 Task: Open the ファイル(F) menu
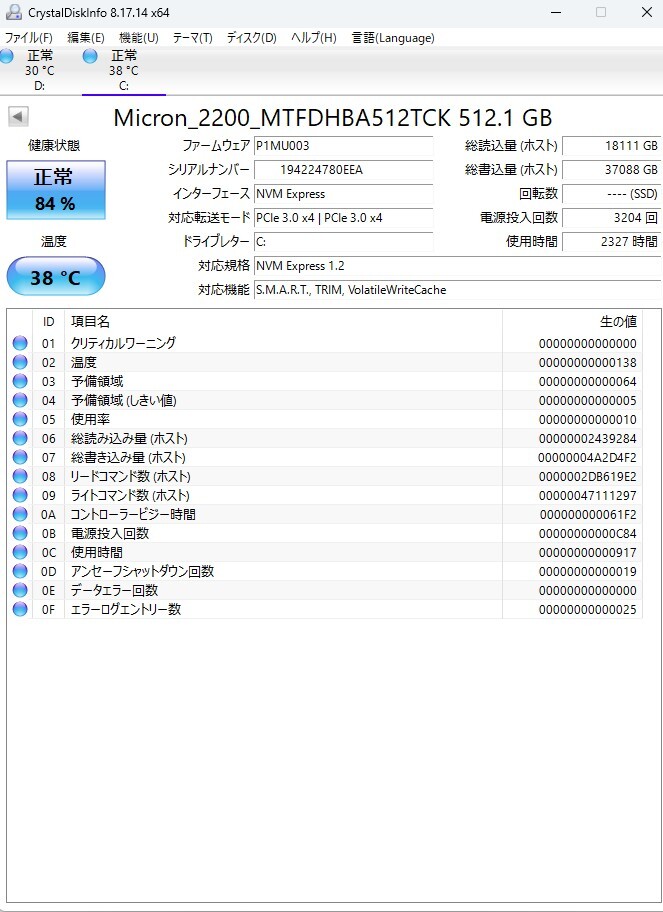point(28,38)
